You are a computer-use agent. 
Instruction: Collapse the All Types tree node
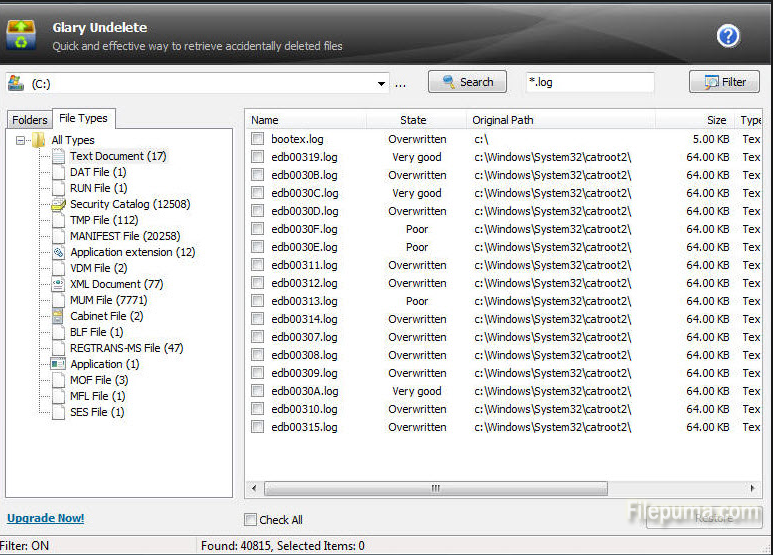[x=22, y=141]
